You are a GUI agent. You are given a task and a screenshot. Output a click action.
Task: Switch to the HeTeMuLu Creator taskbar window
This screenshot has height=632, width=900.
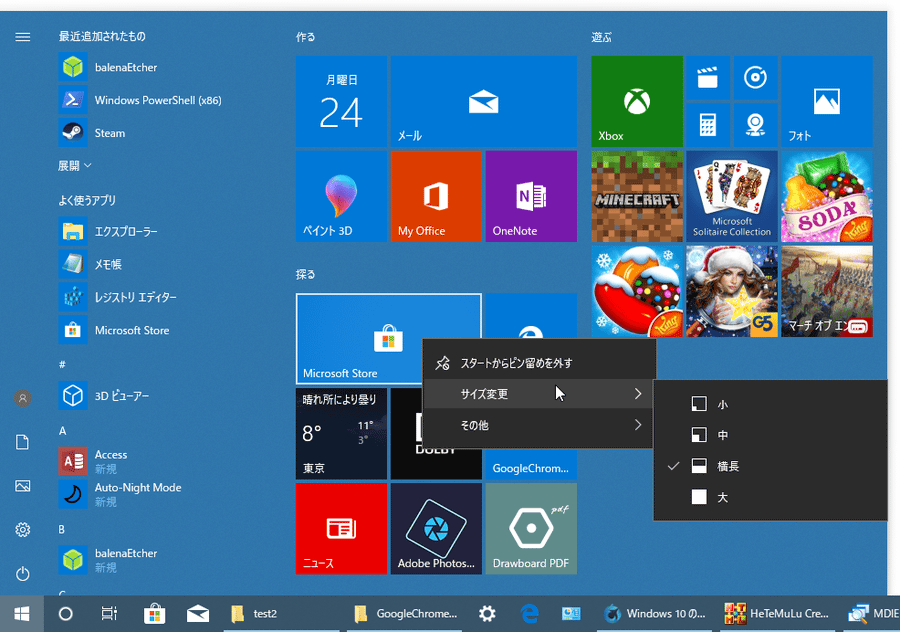(778, 614)
